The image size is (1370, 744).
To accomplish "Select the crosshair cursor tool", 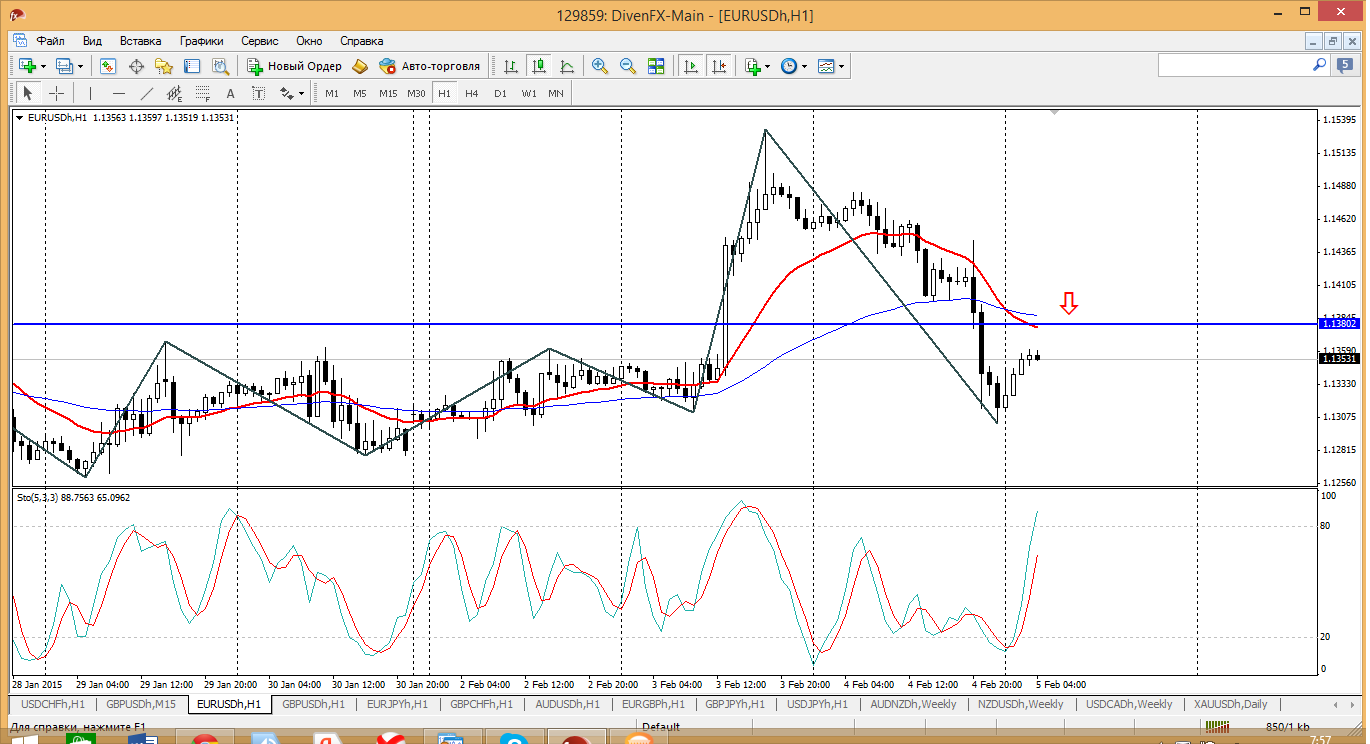I will pyautogui.click(x=57, y=93).
